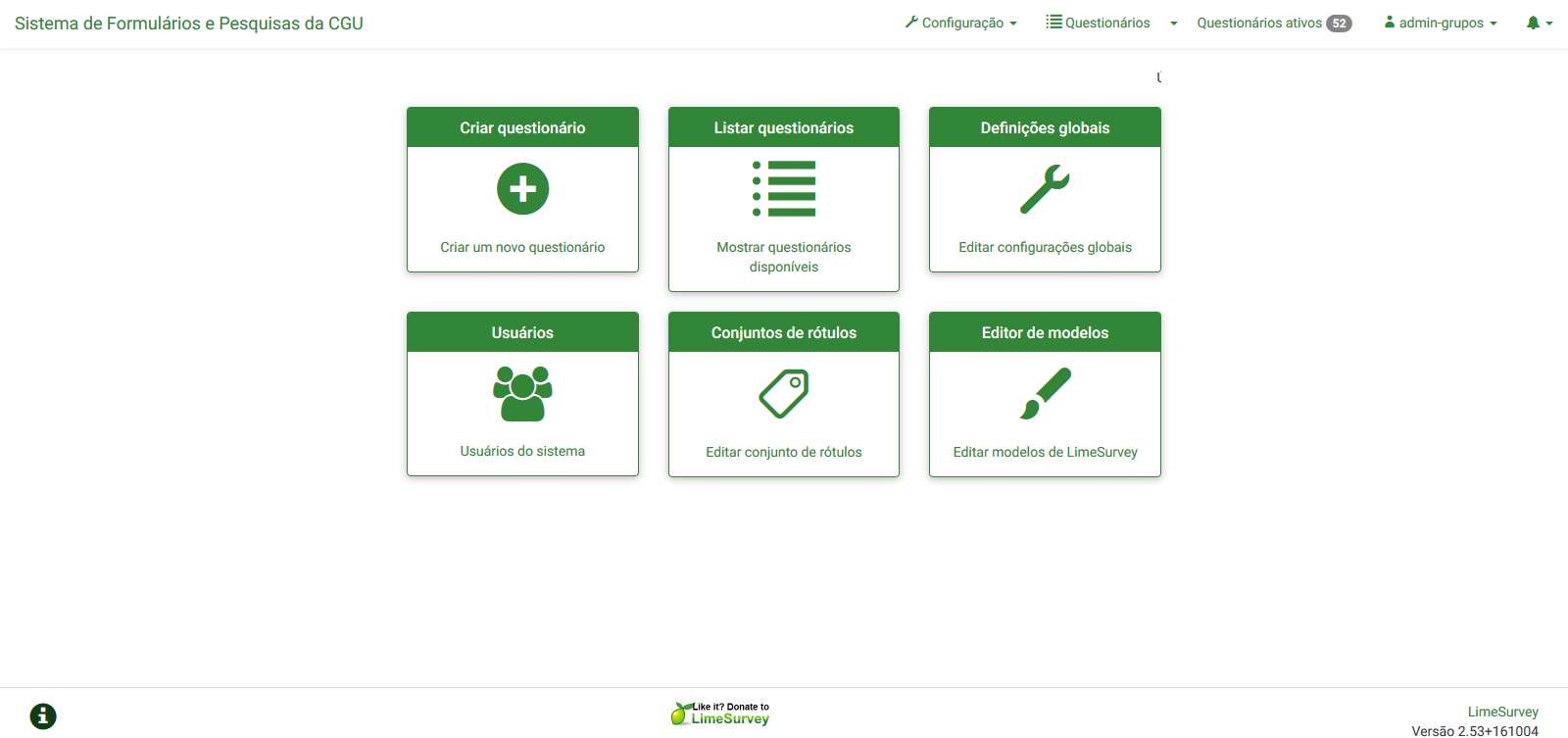Click the LimeSurvey donate logo
This screenshot has width=1568, height=738.
point(720,713)
